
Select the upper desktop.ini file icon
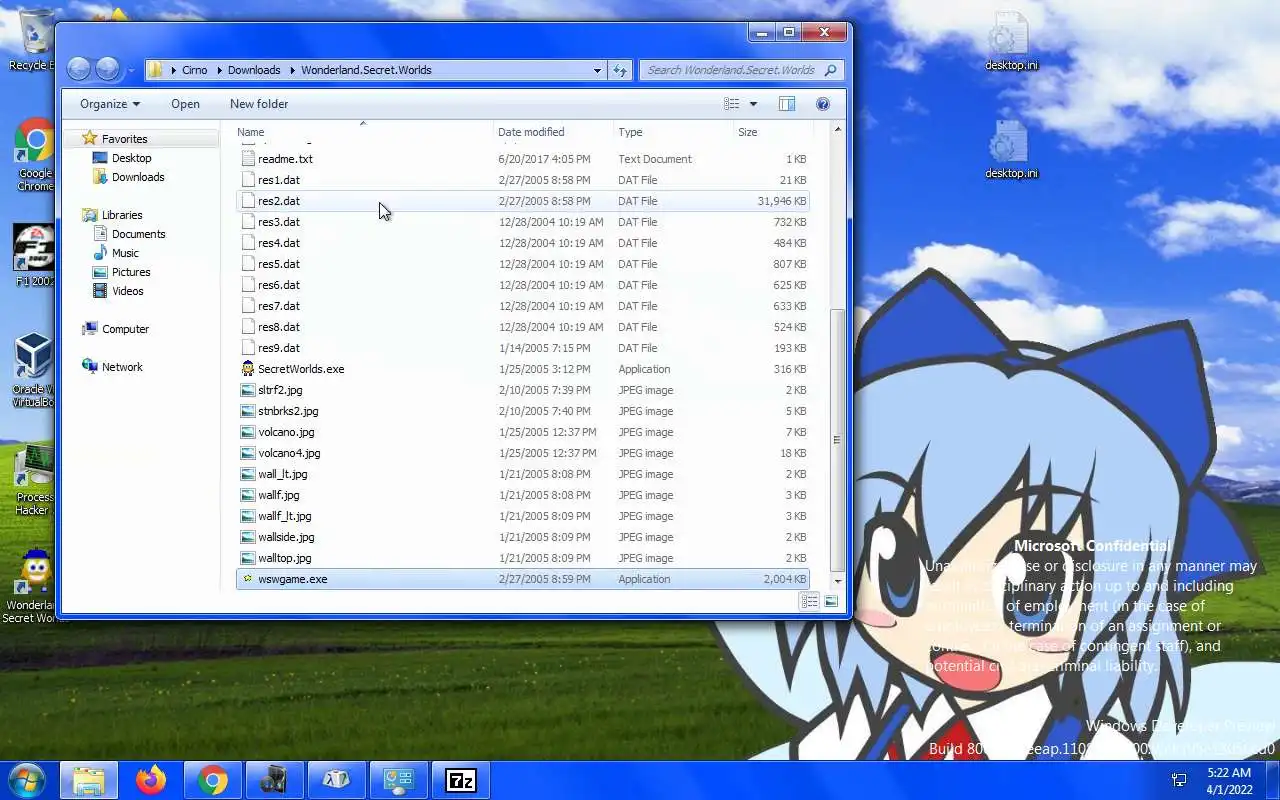click(1010, 42)
